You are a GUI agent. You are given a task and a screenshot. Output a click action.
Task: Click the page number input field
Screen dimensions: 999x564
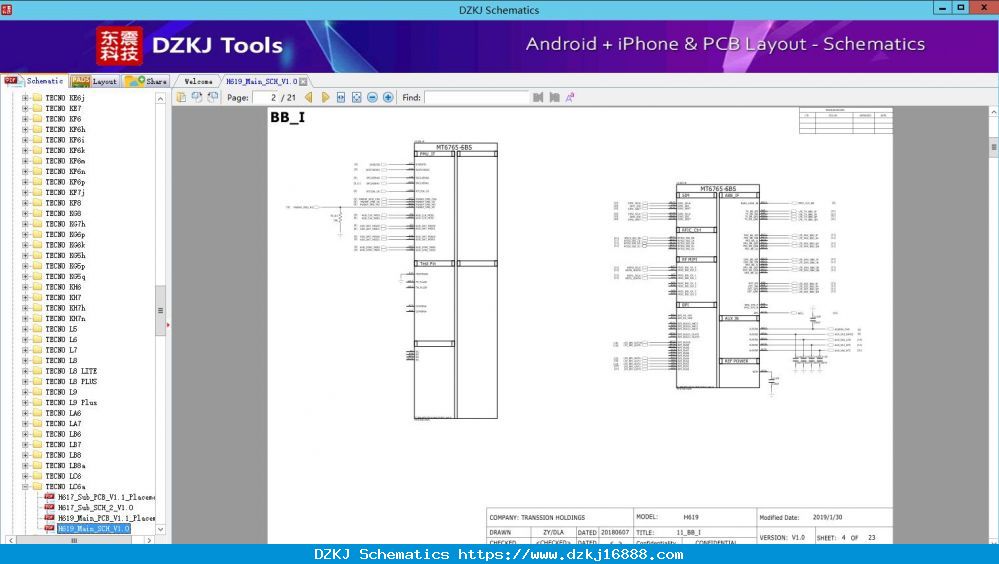265,98
